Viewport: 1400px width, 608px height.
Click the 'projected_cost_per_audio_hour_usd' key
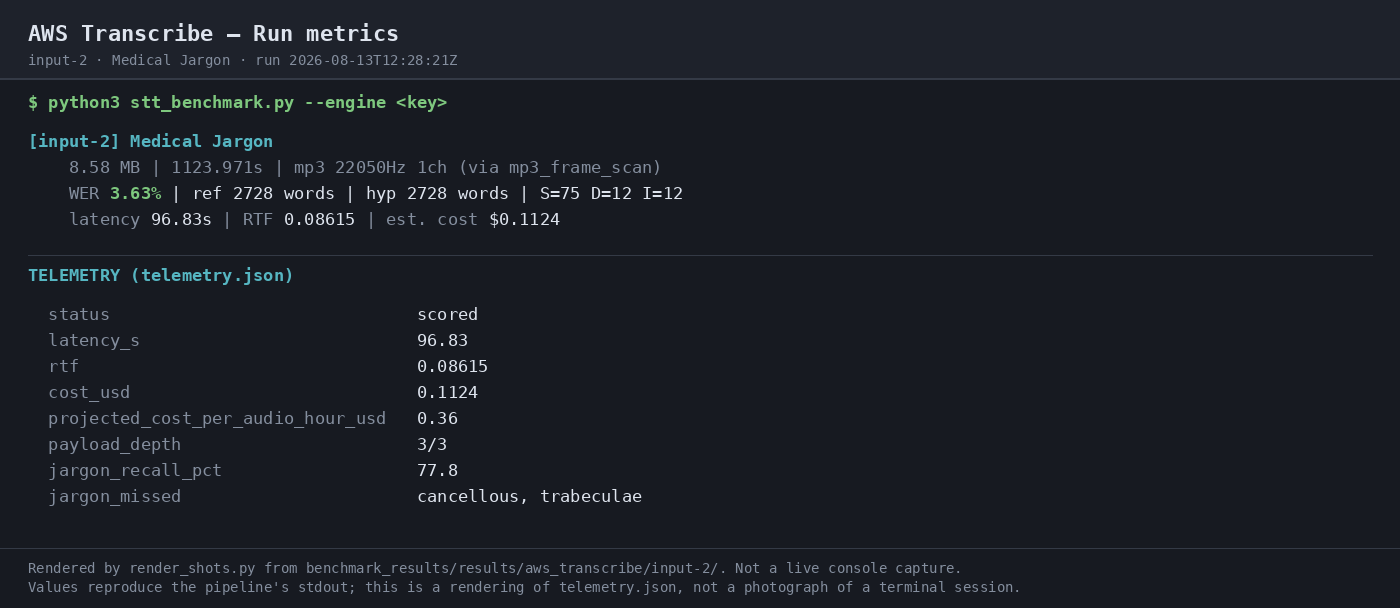point(217,419)
